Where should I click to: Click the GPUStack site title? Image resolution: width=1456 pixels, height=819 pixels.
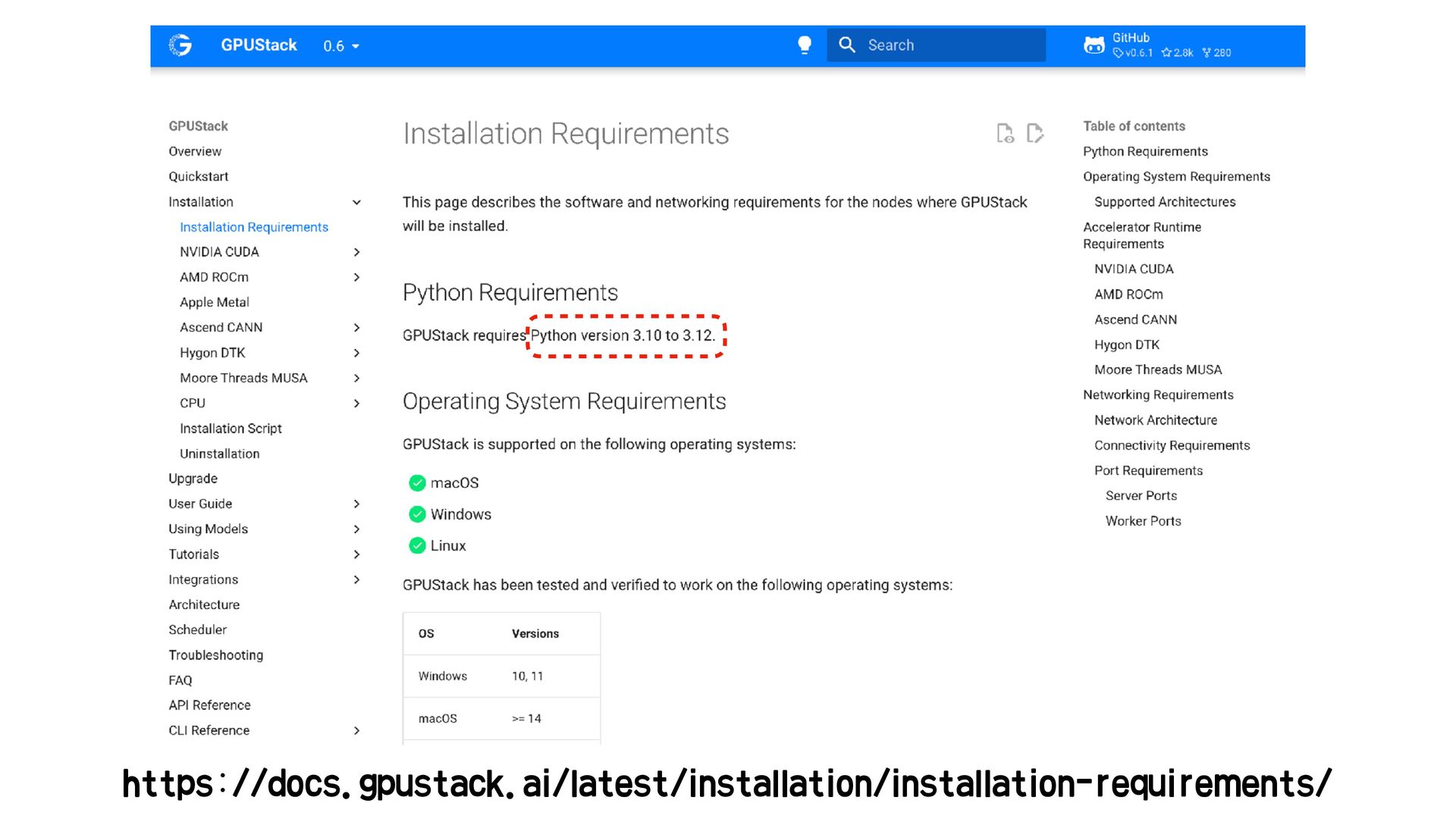pos(259,45)
